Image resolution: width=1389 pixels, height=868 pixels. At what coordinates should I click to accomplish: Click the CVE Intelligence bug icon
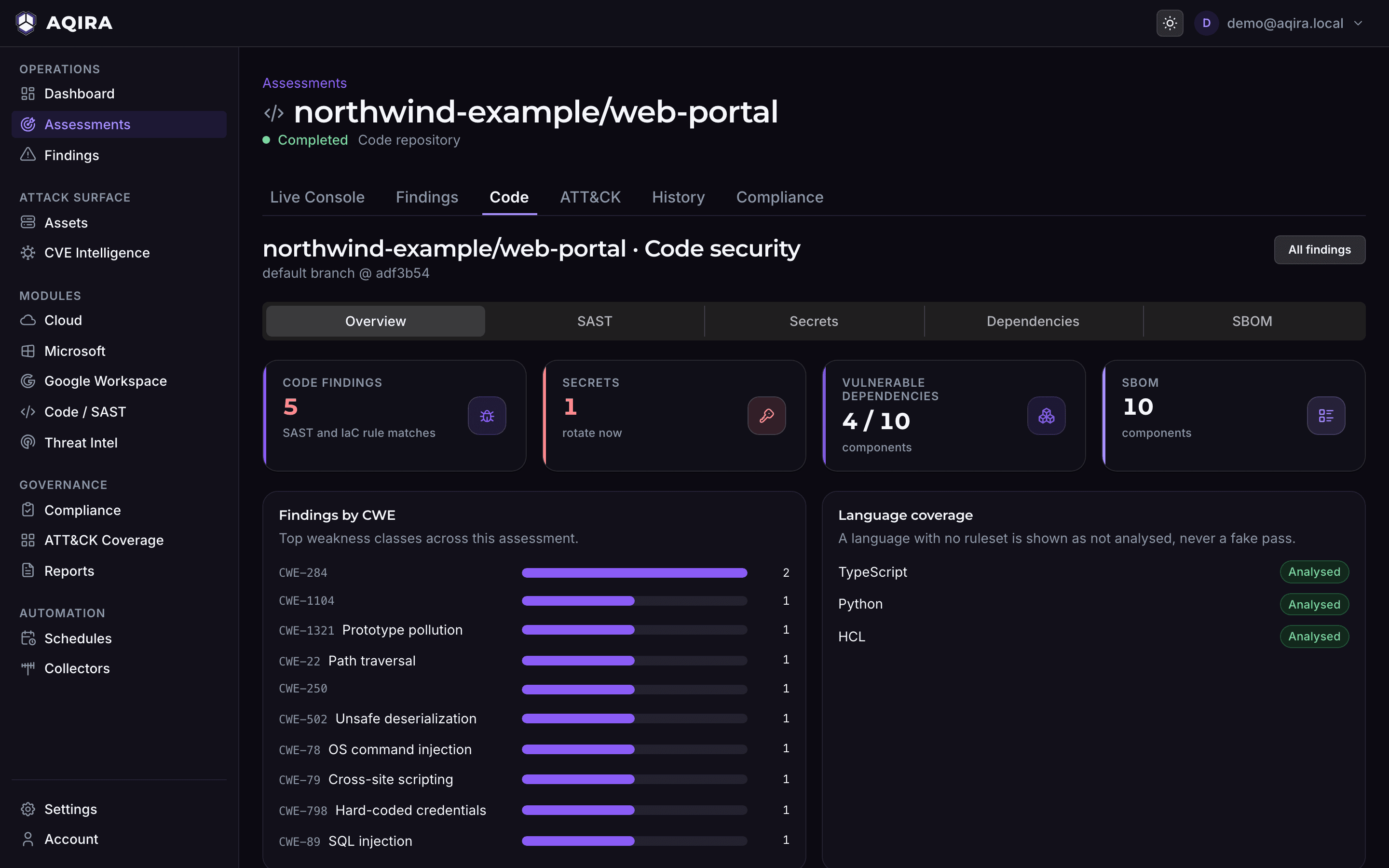[x=27, y=253]
